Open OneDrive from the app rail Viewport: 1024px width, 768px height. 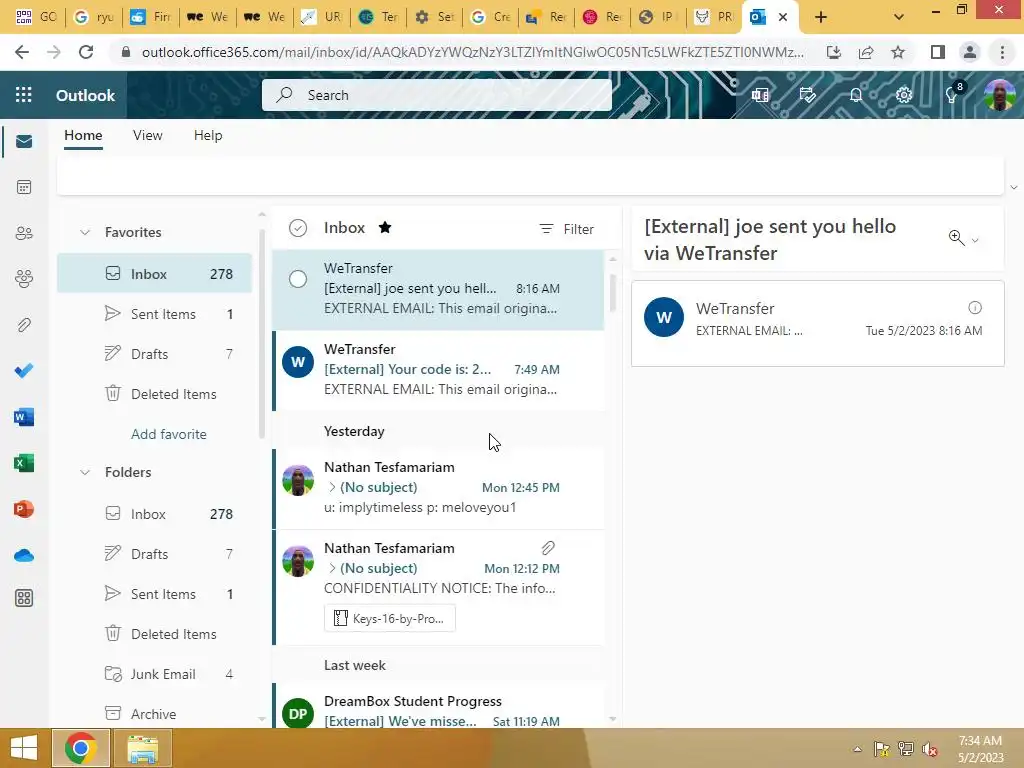coord(24,555)
